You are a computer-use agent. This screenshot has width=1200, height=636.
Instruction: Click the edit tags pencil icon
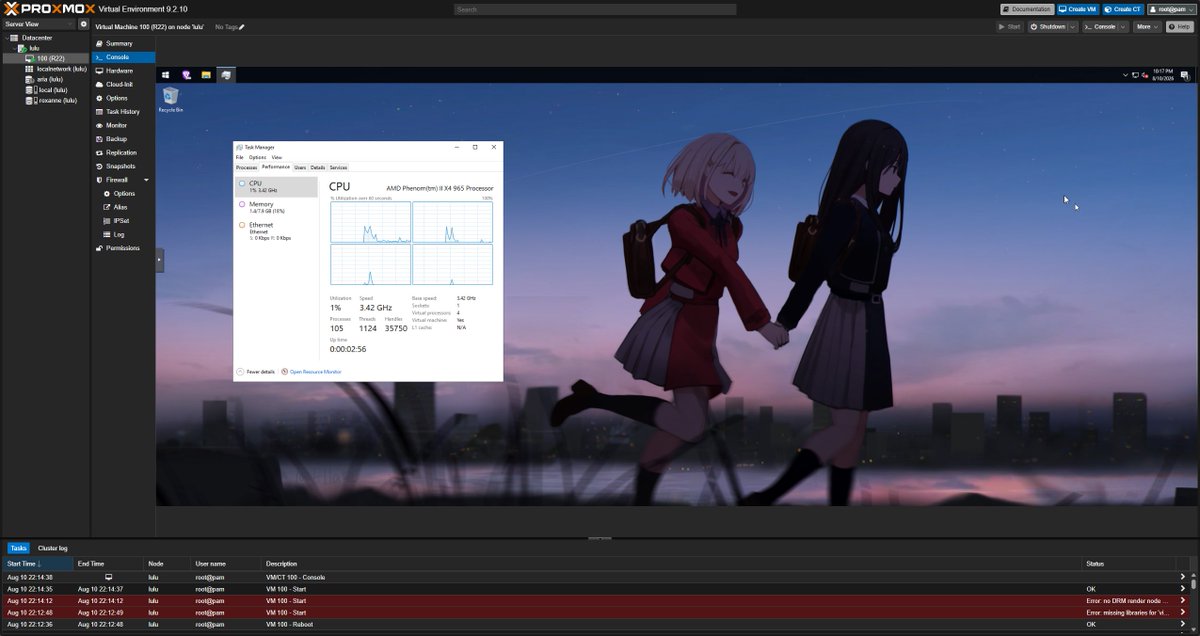241,27
